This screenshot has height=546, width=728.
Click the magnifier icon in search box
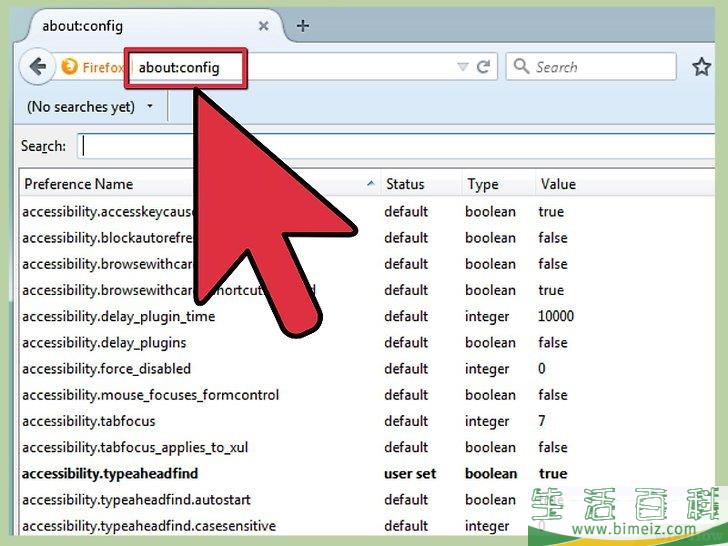521,66
